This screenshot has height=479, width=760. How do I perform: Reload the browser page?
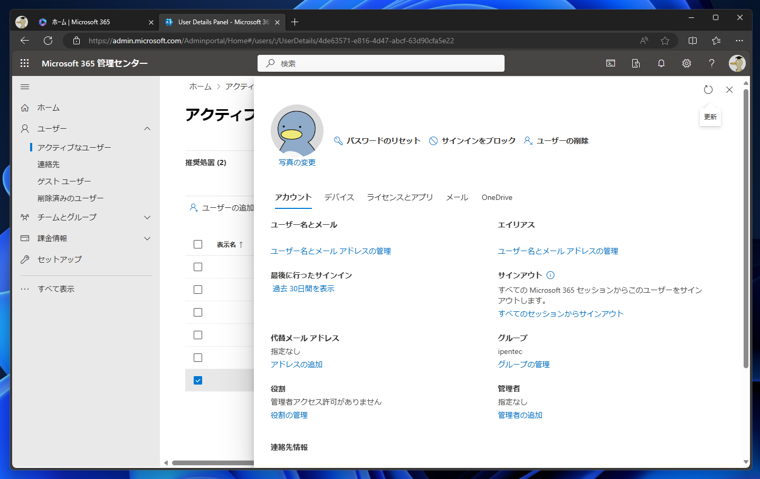[48, 41]
